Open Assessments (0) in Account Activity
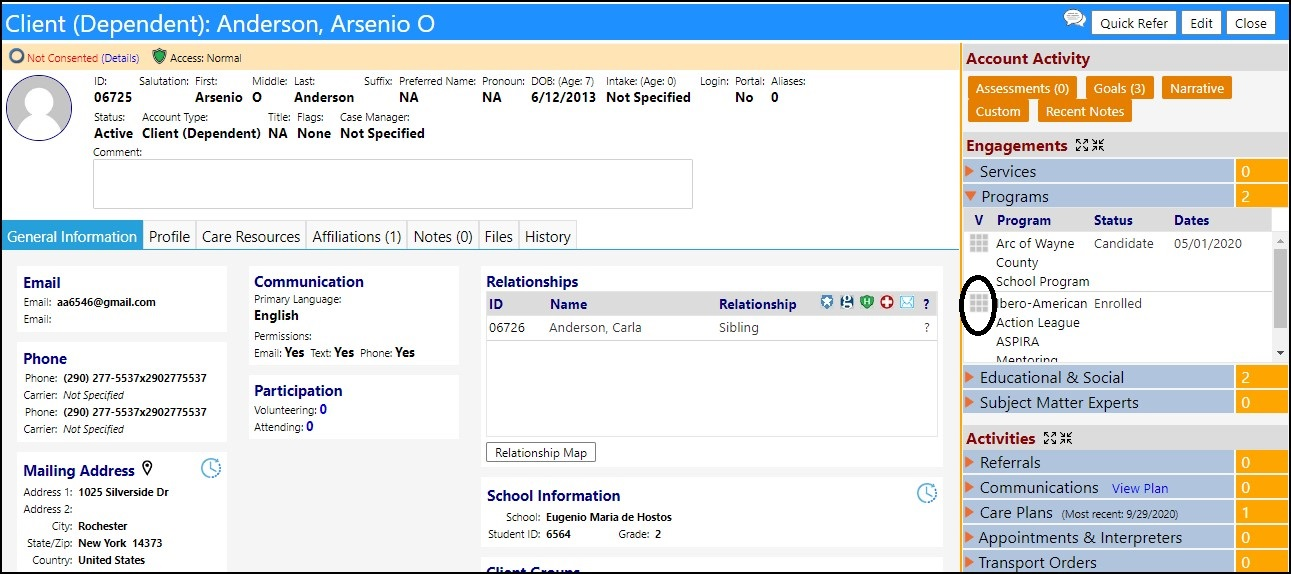 click(x=1022, y=88)
